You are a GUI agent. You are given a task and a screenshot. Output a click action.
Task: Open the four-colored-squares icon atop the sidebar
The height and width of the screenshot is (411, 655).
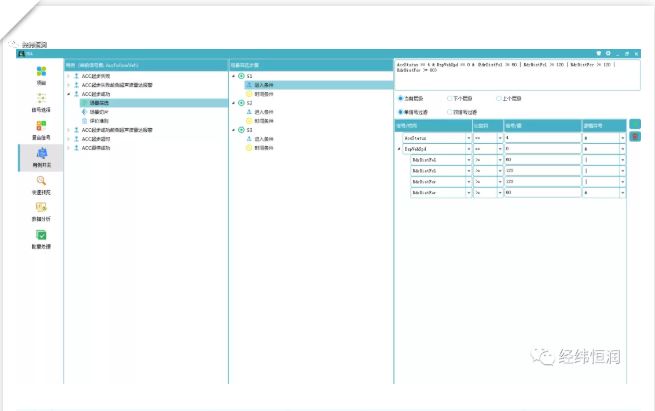[x=41, y=71]
